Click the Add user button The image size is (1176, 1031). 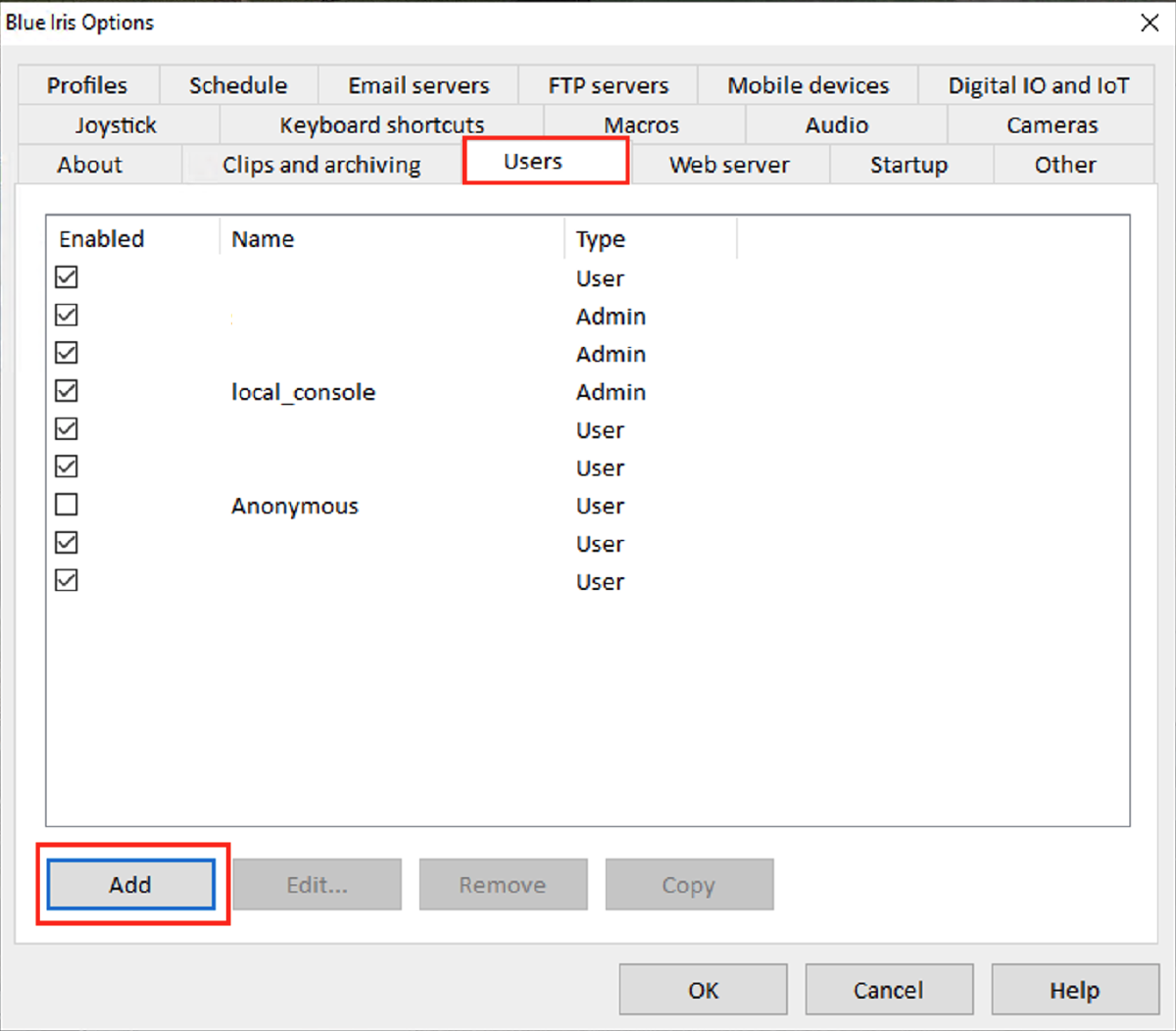(x=130, y=884)
